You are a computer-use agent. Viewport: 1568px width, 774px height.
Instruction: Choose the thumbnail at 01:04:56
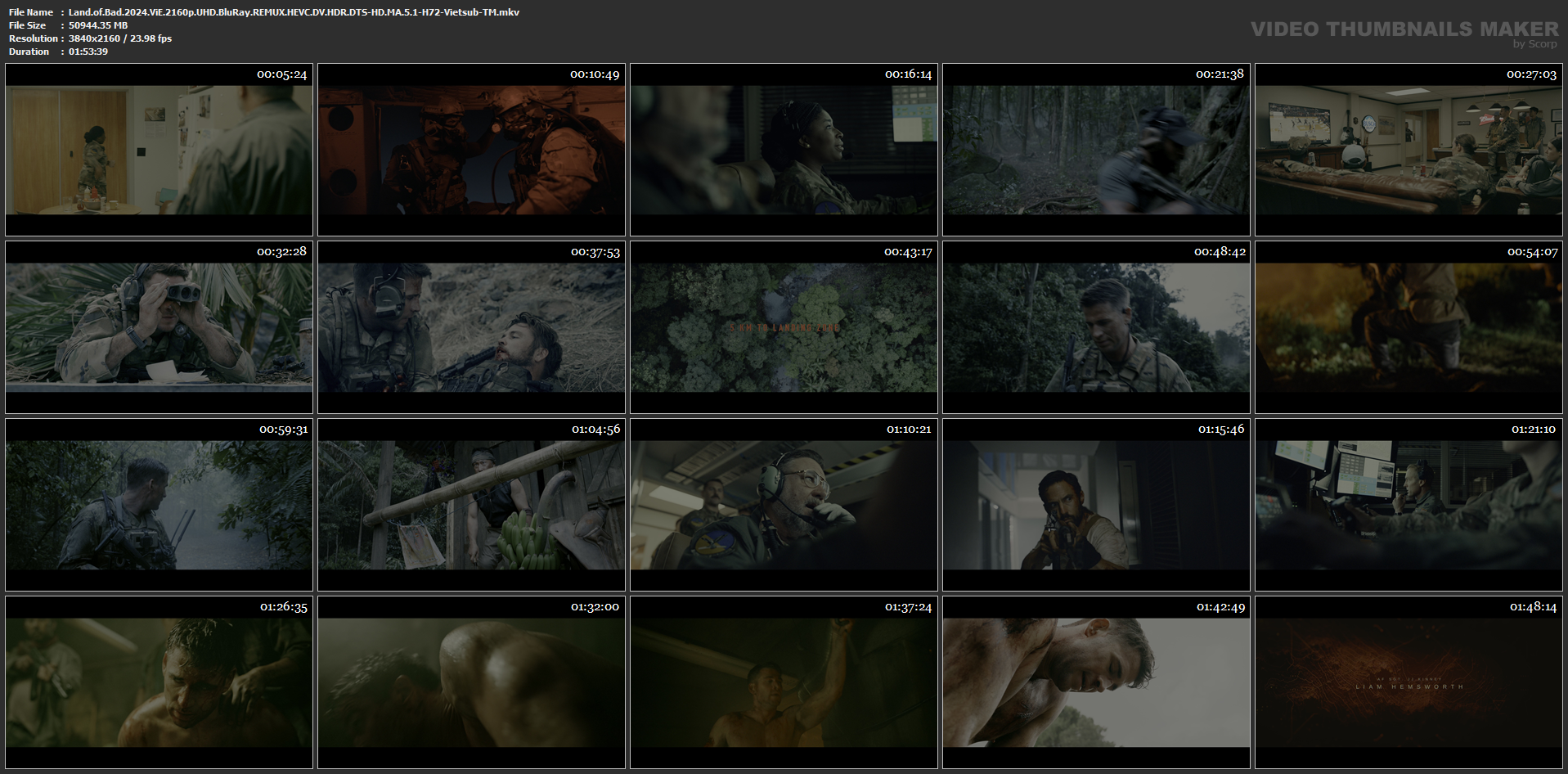click(x=471, y=505)
